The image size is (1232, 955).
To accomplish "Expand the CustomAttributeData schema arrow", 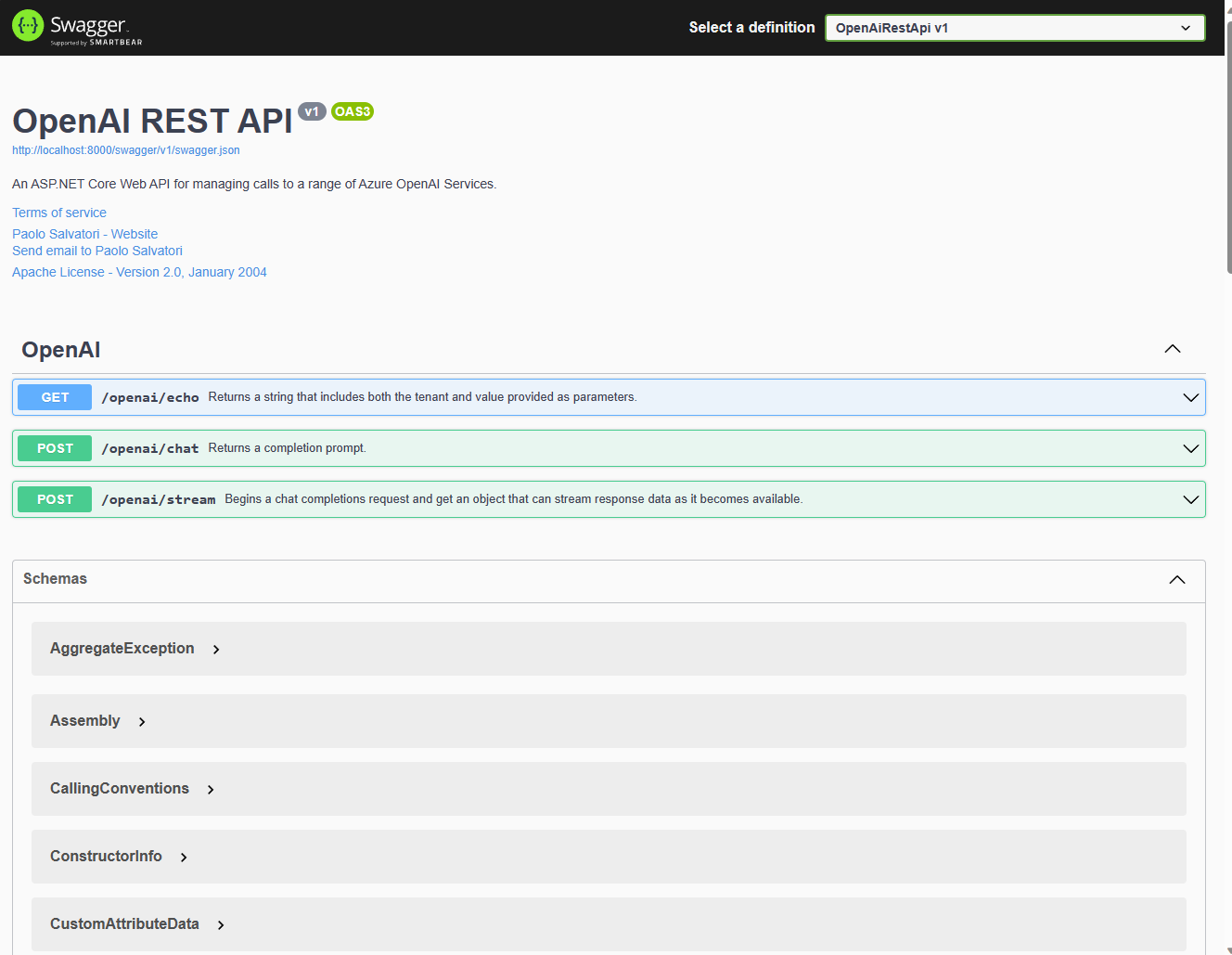I will pos(221,925).
